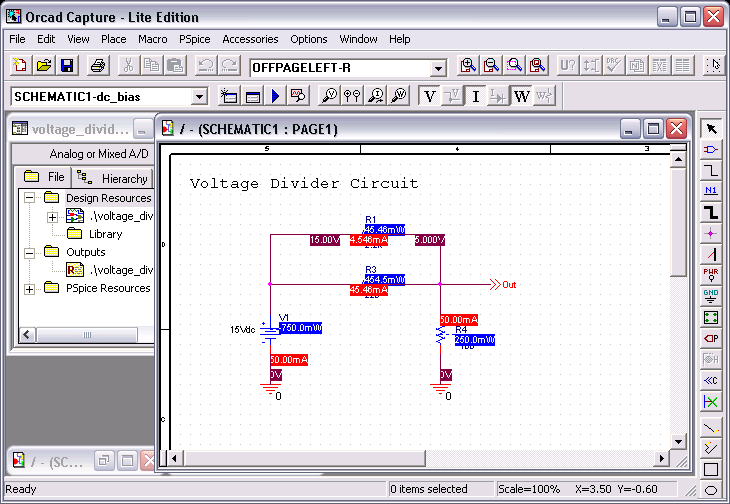Switch to the File tab in project panel
The image size is (730, 504).
[x=44, y=177]
